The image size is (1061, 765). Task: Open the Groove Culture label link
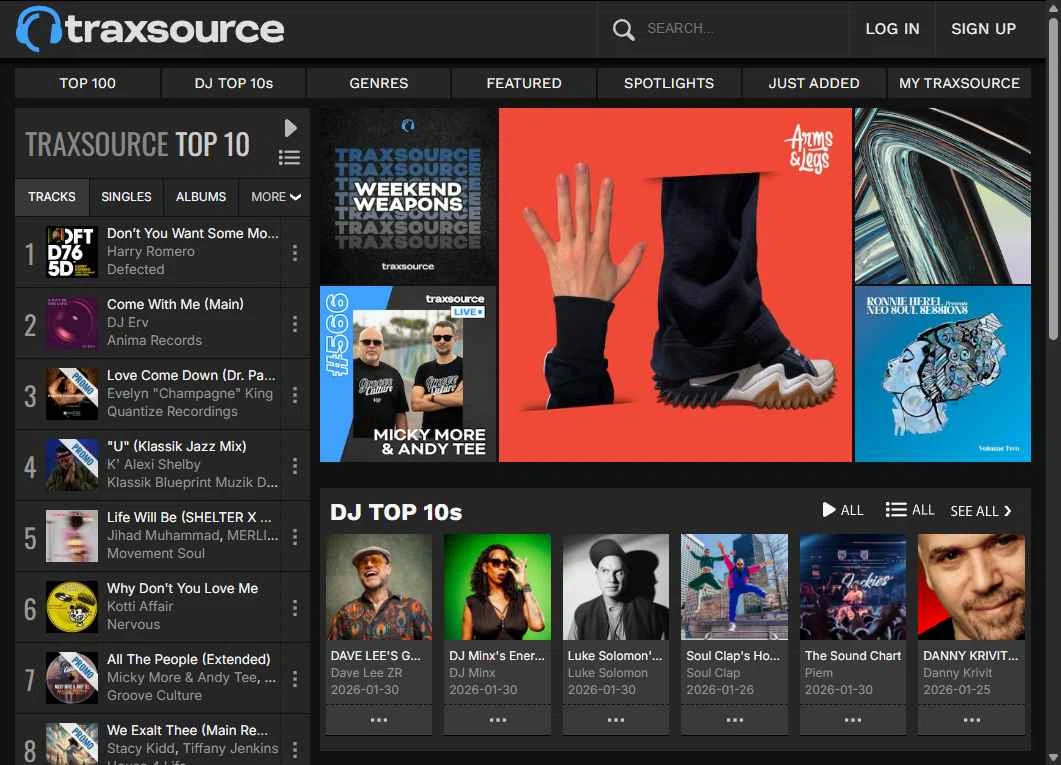154,695
